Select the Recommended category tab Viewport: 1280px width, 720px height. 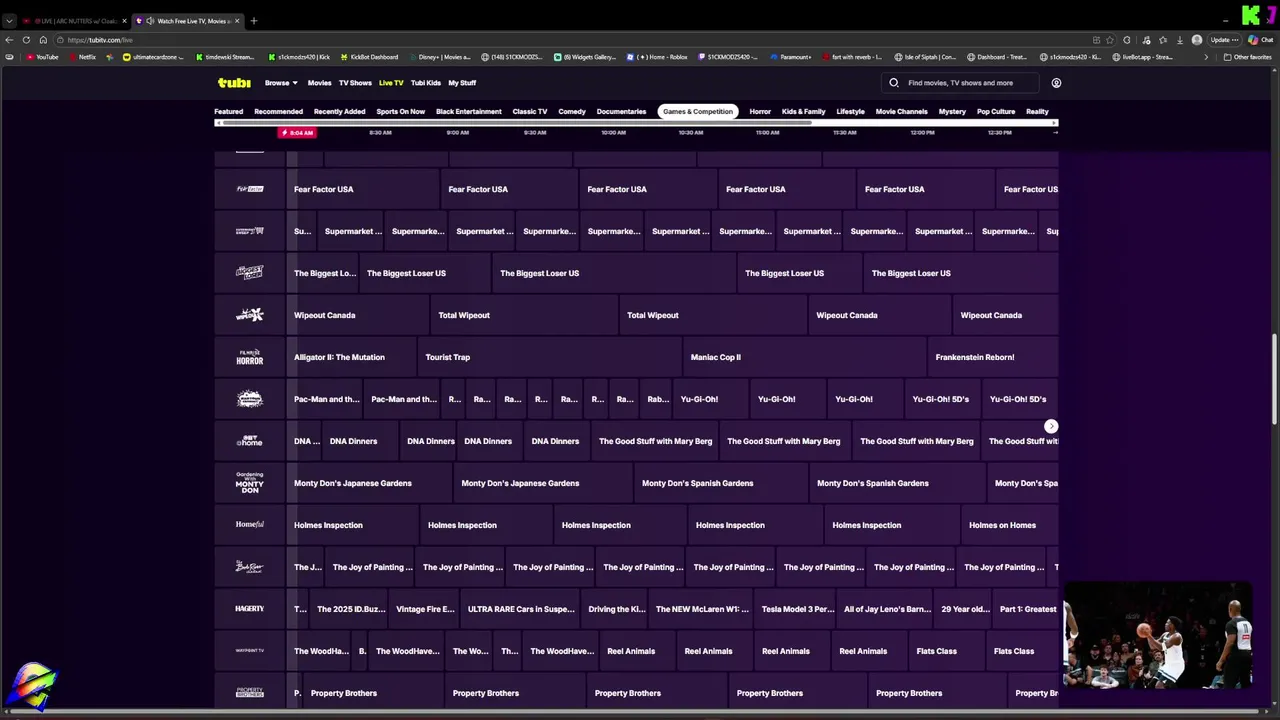pos(278,111)
